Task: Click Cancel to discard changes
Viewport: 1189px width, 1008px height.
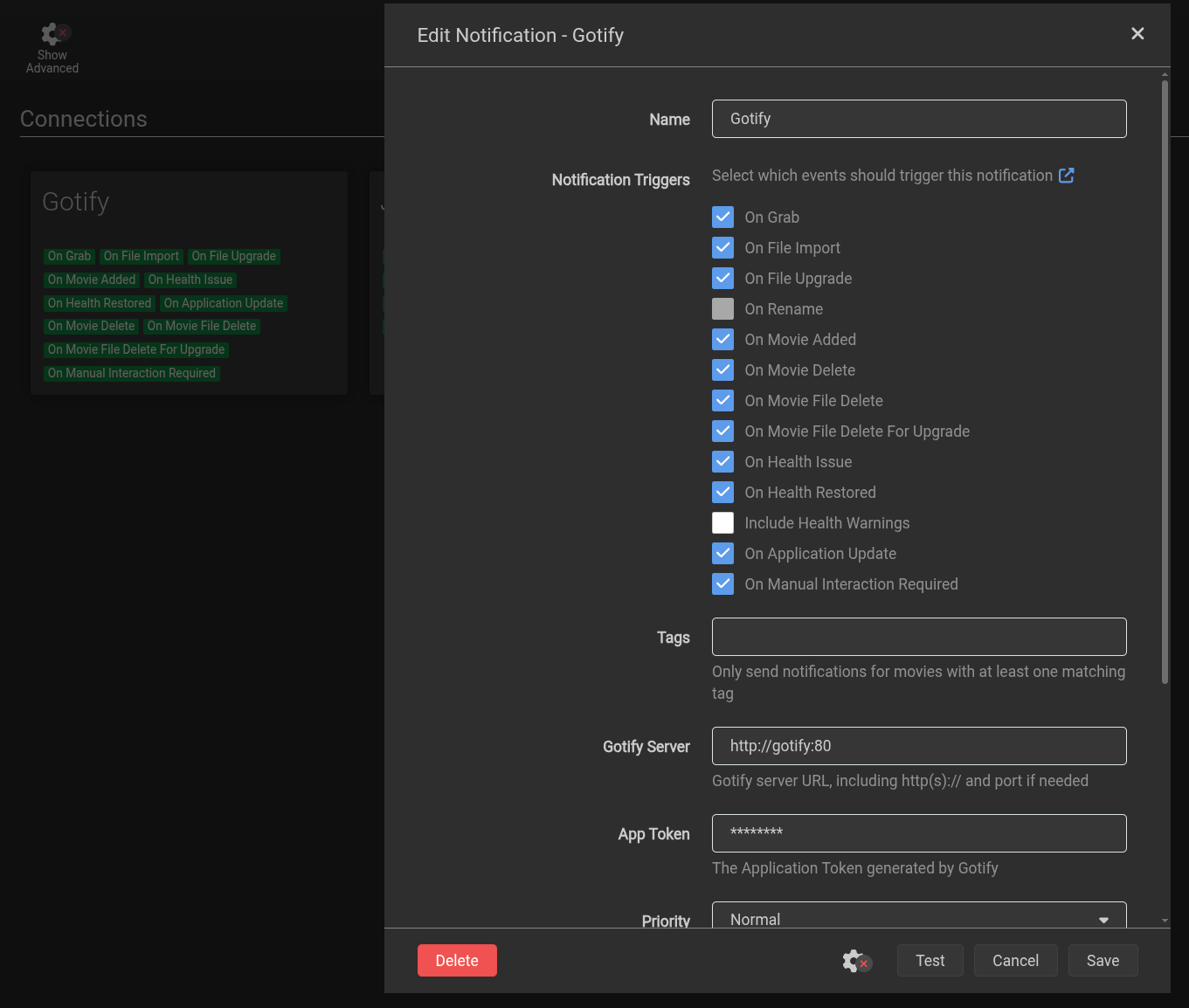Action: [1015, 961]
